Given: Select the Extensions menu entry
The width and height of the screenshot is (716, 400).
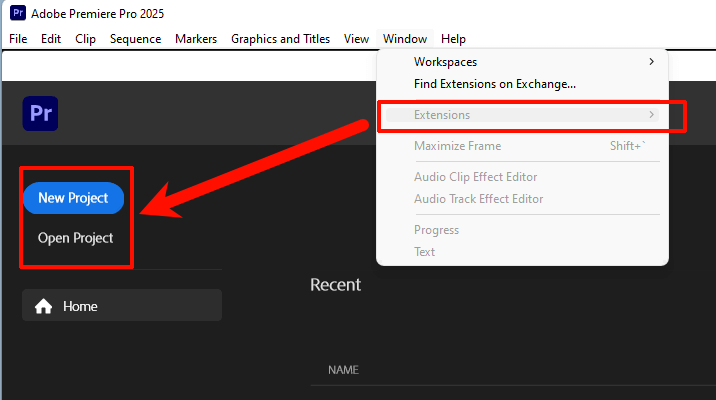Looking at the screenshot, I should coord(522,115).
